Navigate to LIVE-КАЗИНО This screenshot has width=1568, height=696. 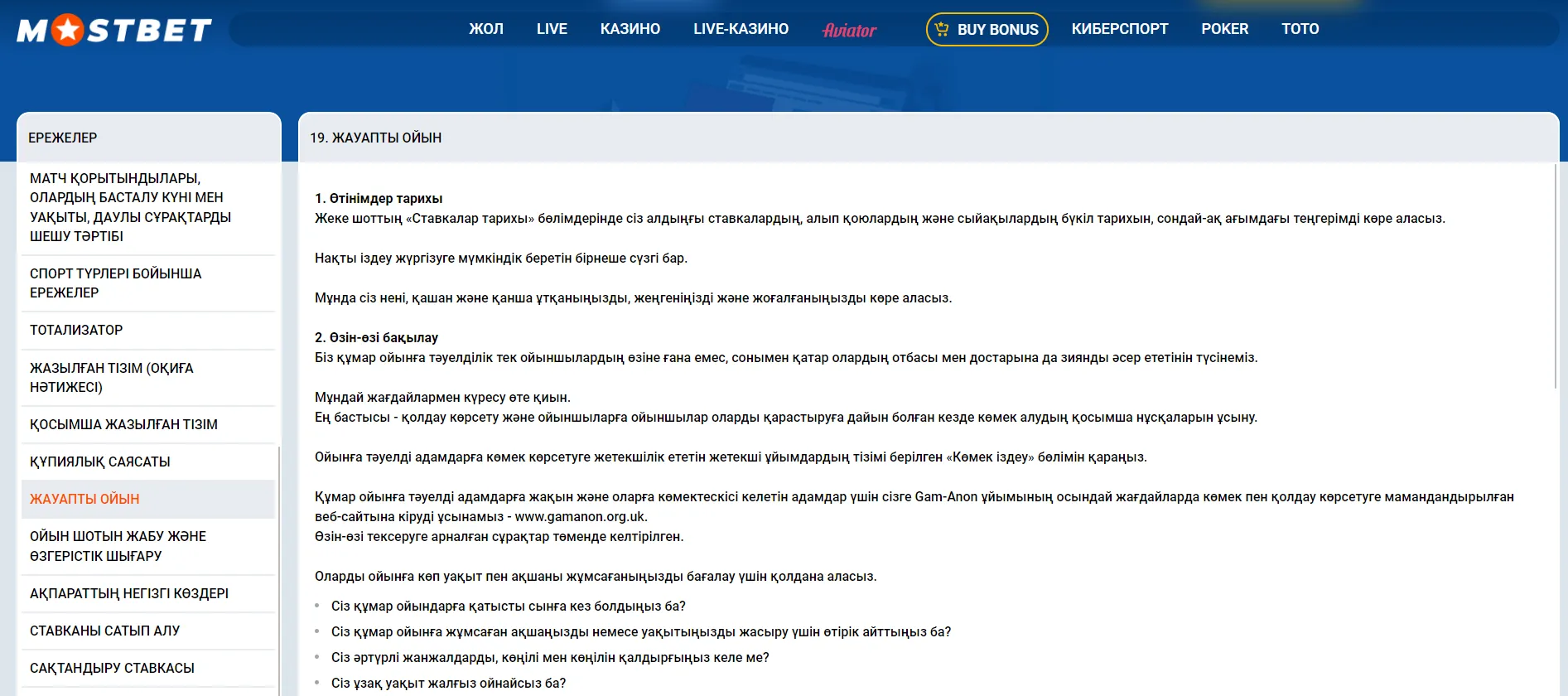(741, 29)
